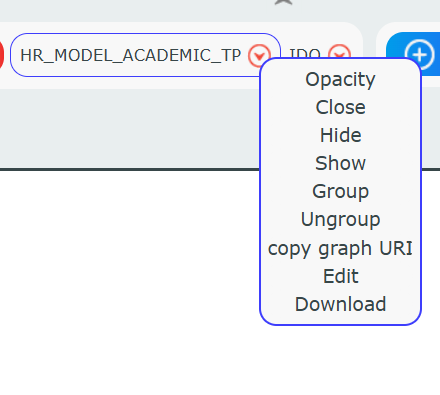Pick the Ungroup menu entry

(x=340, y=220)
